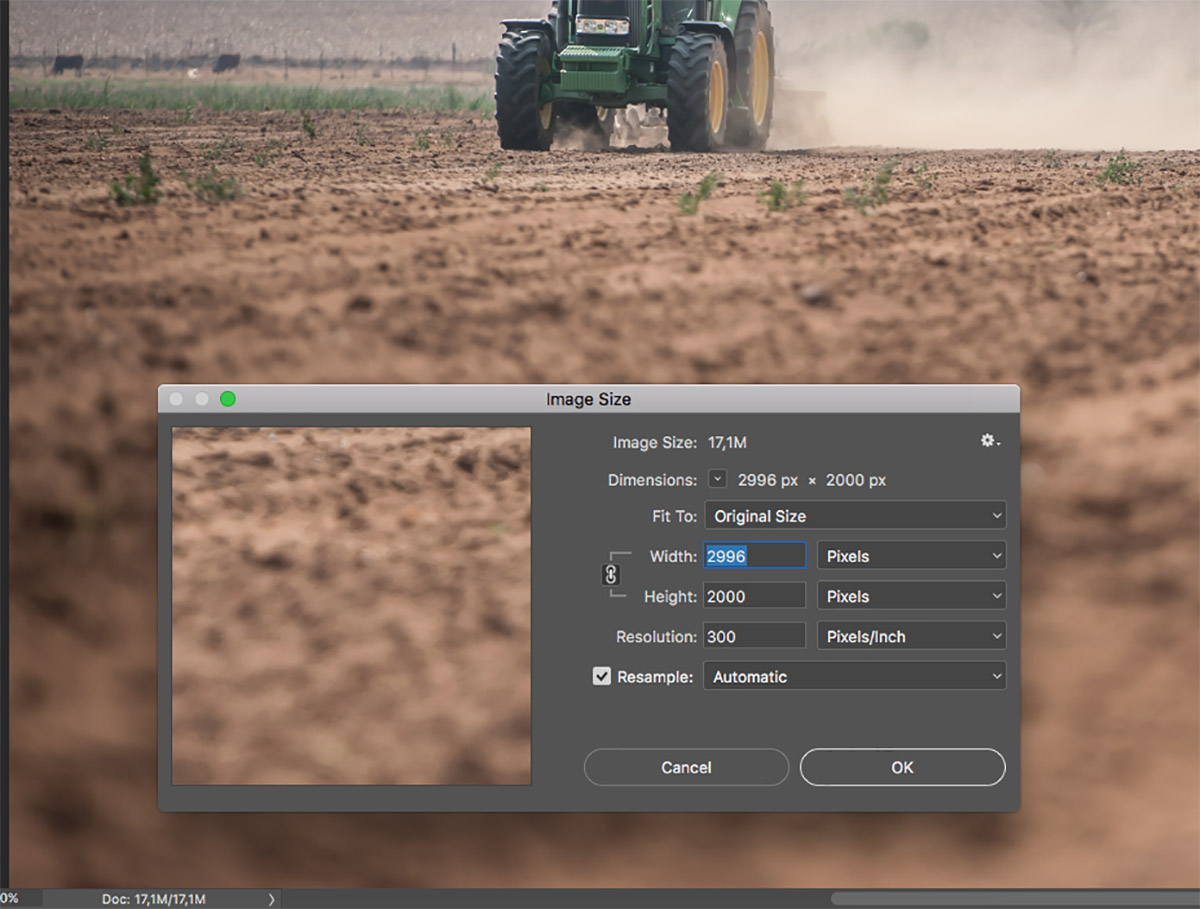Image resolution: width=1200 pixels, height=909 pixels.
Task: Click the Image Size 17,1M value text
Action: click(x=727, y=441)
